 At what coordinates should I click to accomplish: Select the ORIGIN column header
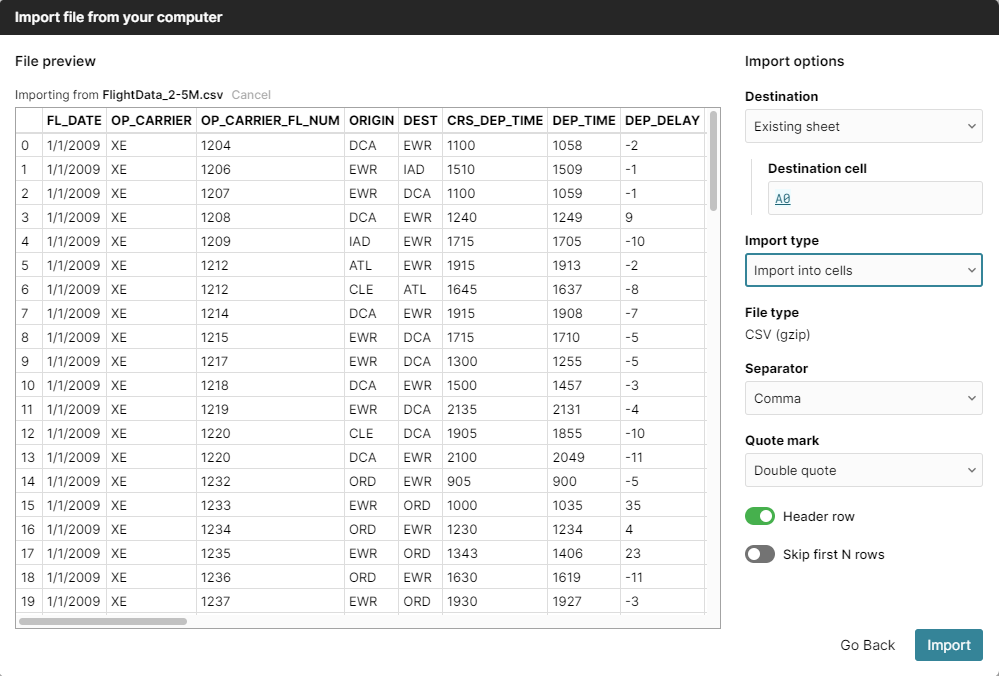pos(371,121)
